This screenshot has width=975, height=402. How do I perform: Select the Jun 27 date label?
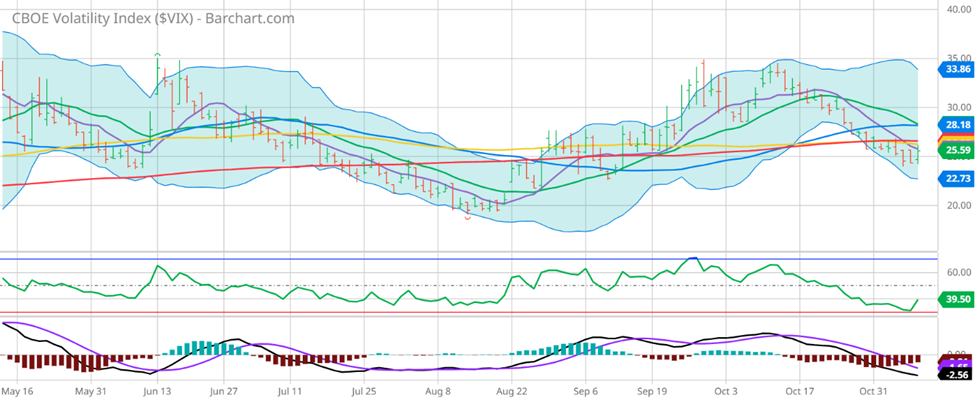[226, 391]
